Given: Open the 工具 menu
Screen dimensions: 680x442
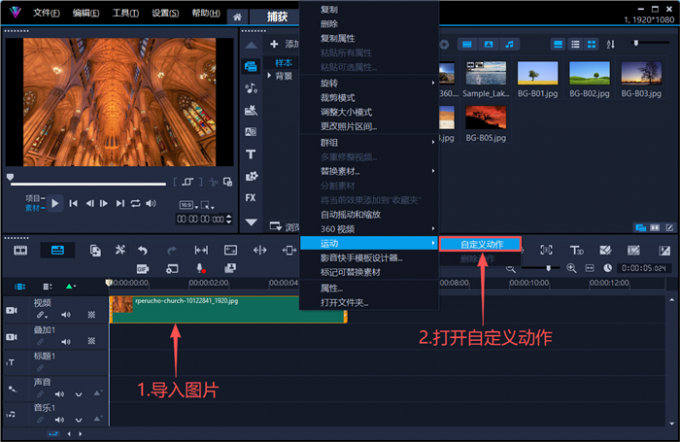Looking at the screenshot, I should (125, 13).
